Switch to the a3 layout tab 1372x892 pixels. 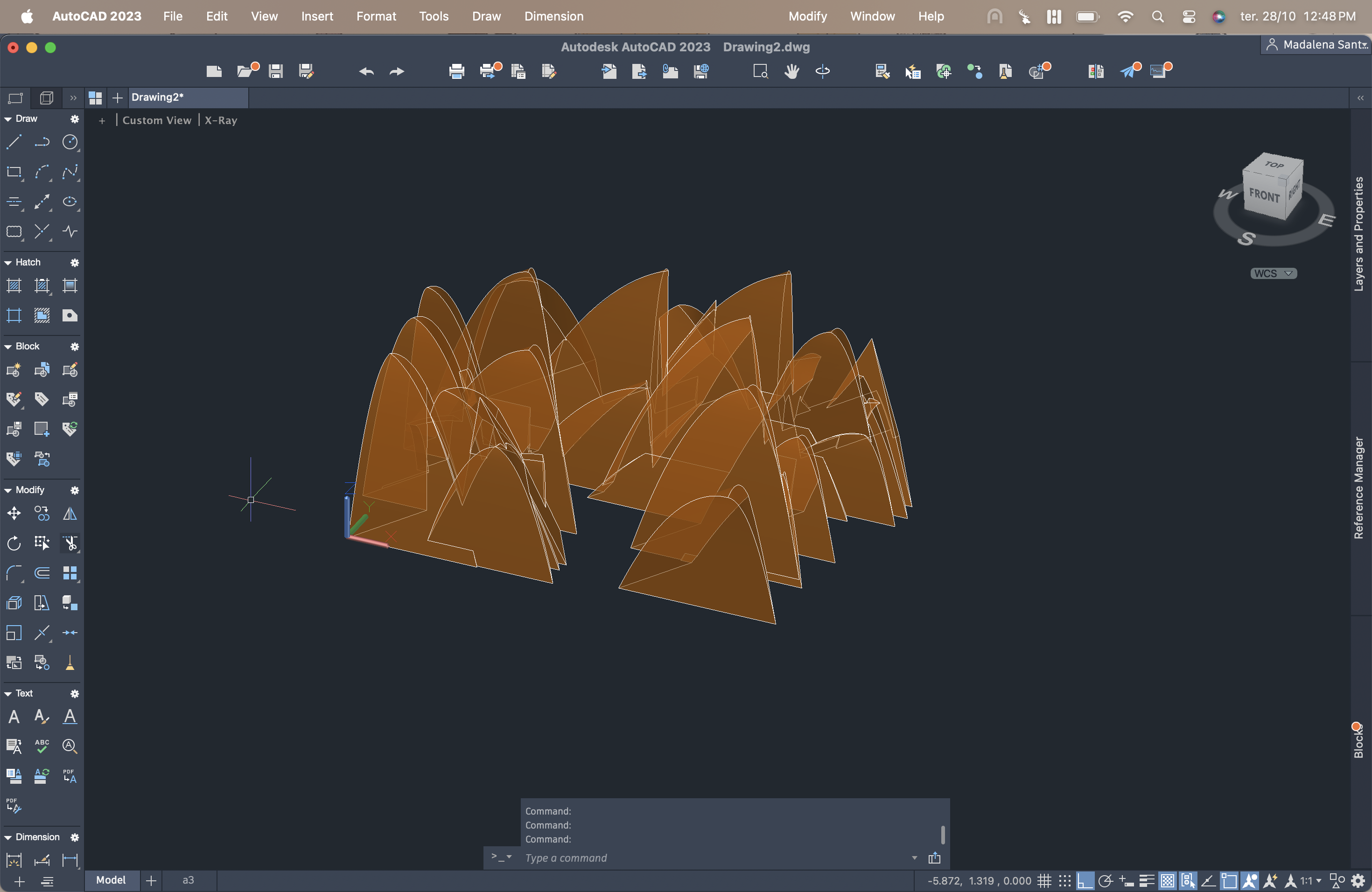tap(188, 880)
